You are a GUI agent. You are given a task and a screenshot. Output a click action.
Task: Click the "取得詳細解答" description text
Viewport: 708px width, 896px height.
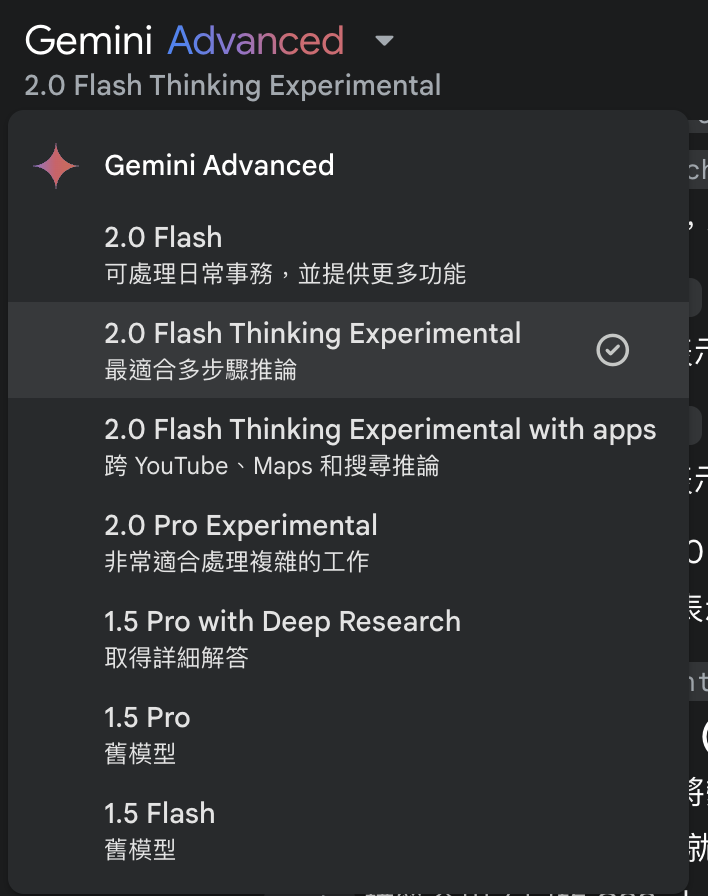pos(176,658)
